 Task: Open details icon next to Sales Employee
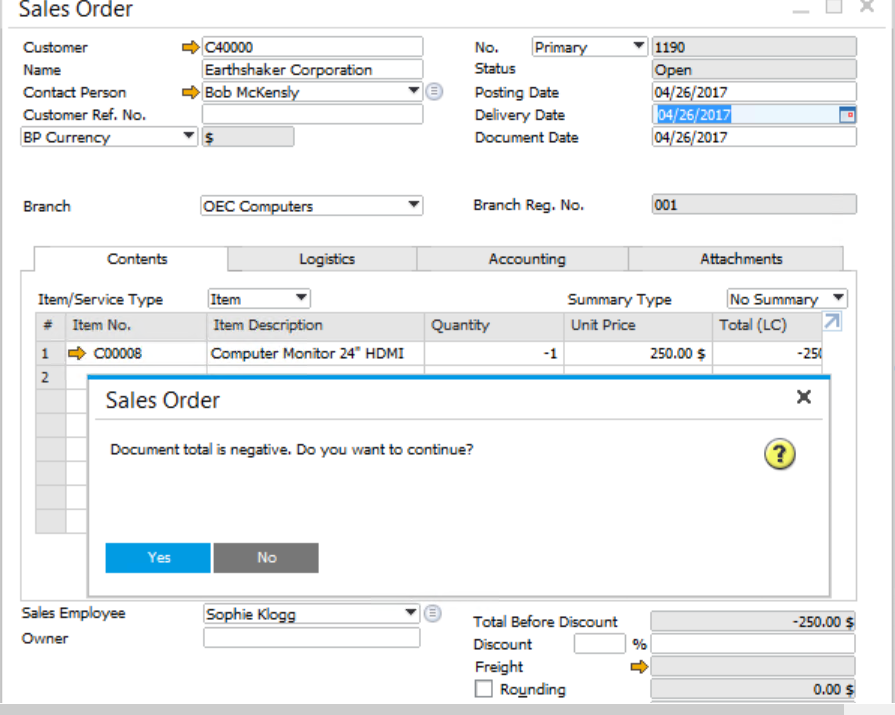coord(434,614)
